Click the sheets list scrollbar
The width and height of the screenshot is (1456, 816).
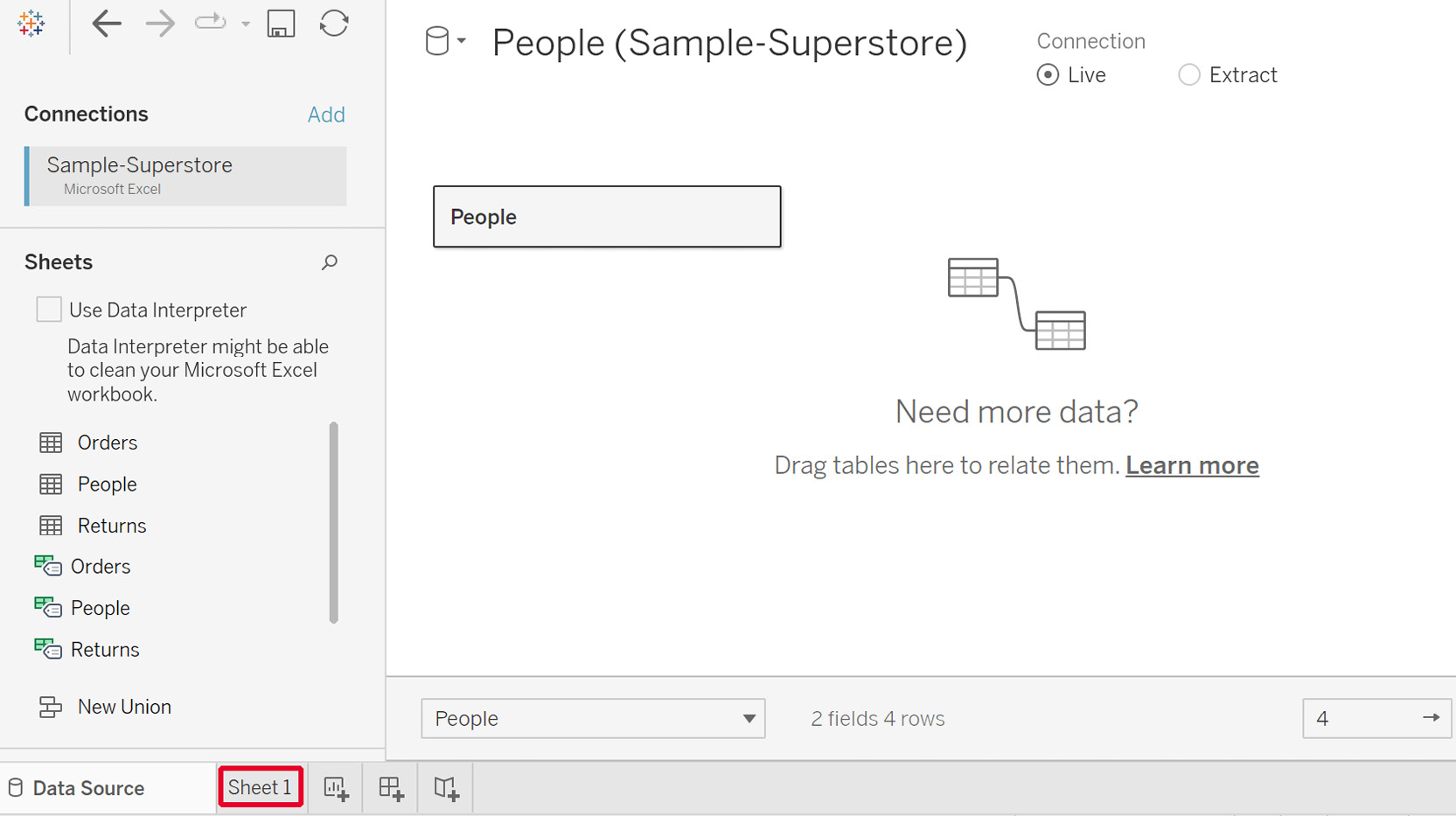333,522
